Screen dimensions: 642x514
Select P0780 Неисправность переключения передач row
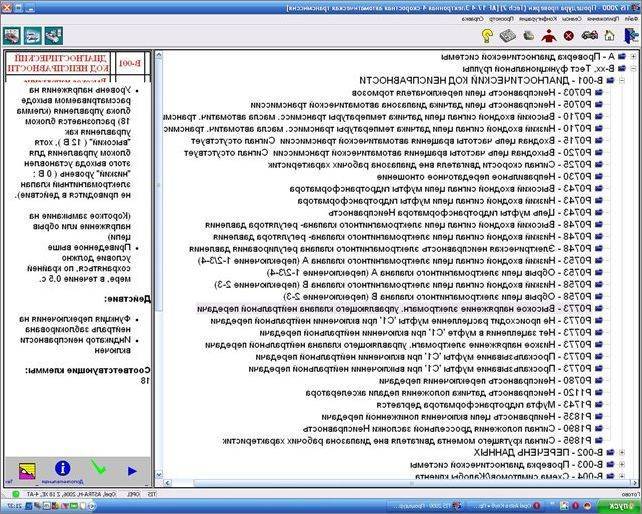[486, 380]
